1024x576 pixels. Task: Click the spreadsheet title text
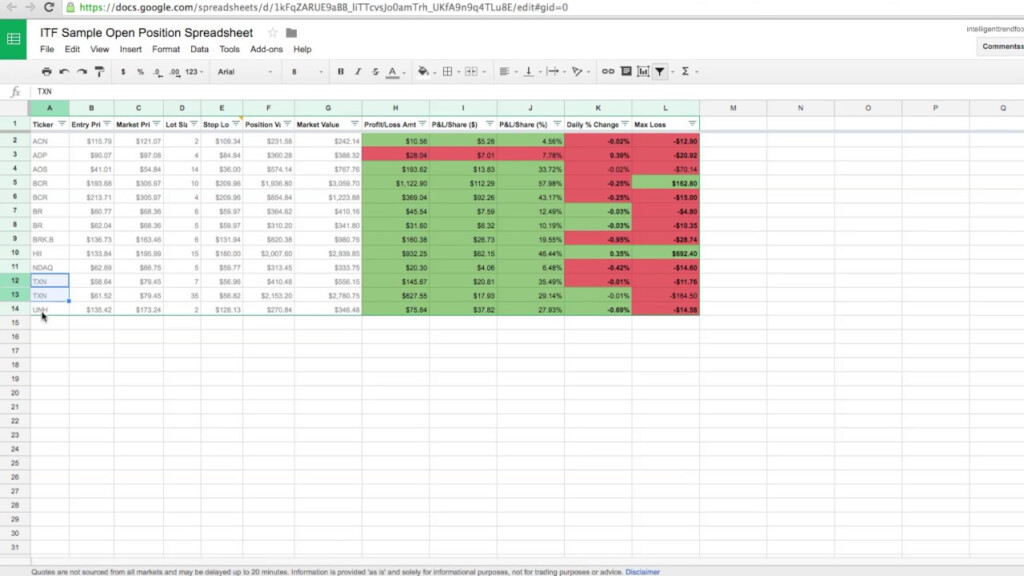146,33
